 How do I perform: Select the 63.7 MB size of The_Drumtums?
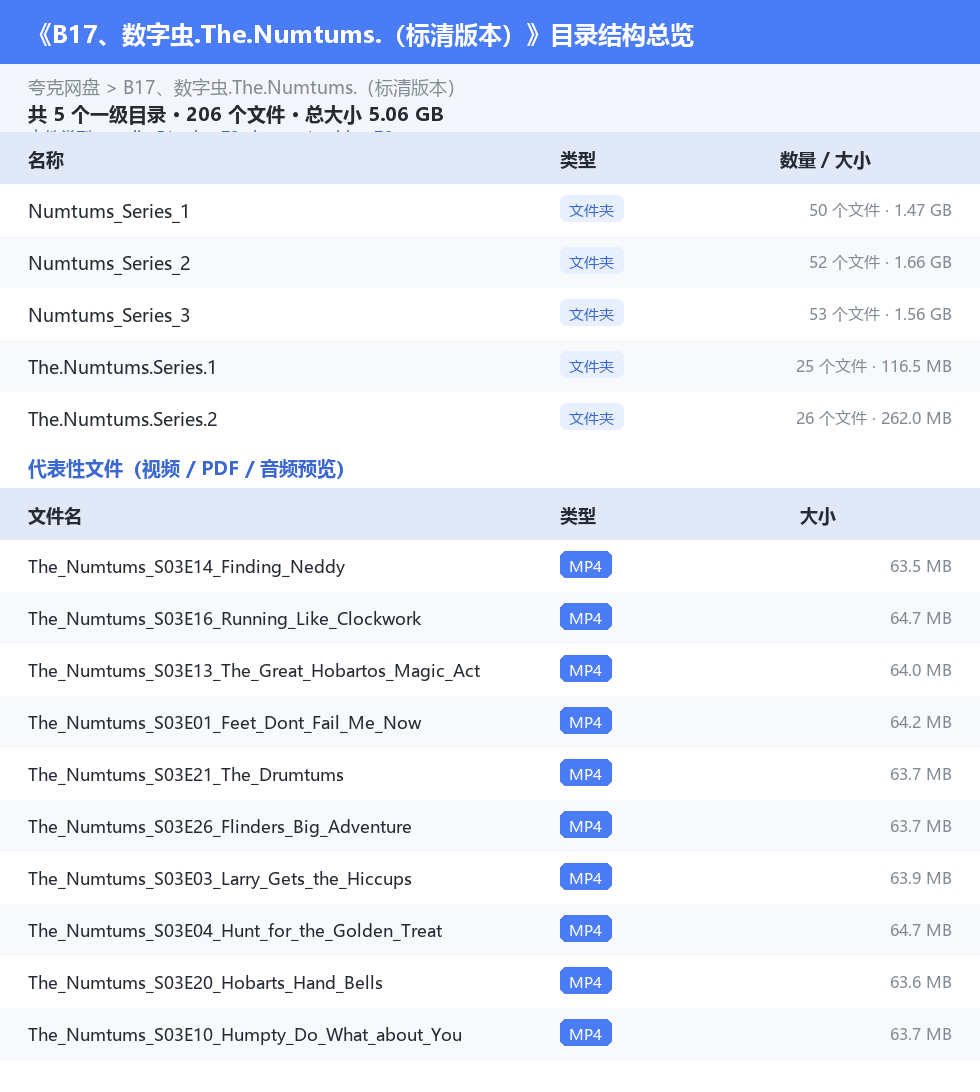click(921, 774)
